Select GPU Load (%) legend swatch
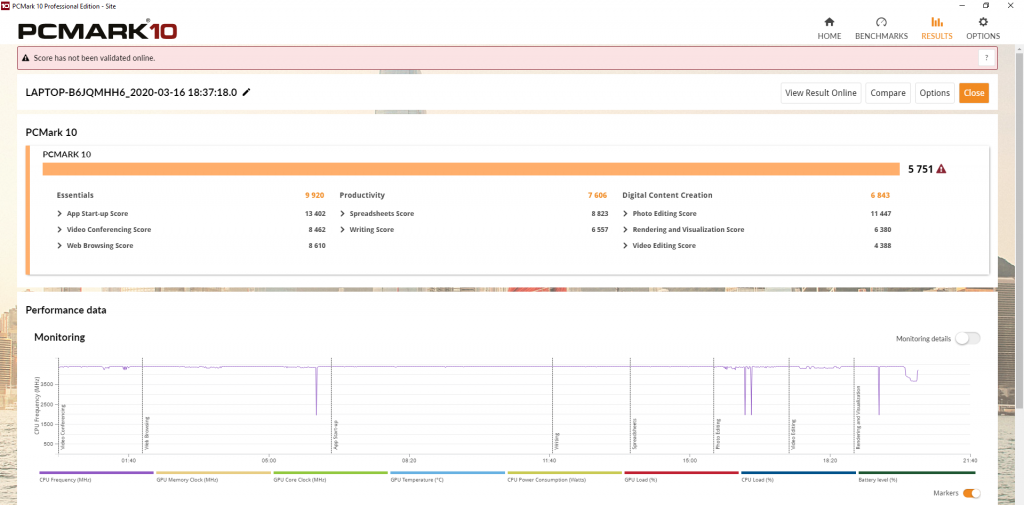Viewport: 1024px width, 505px height. click(x=682, y=472)
